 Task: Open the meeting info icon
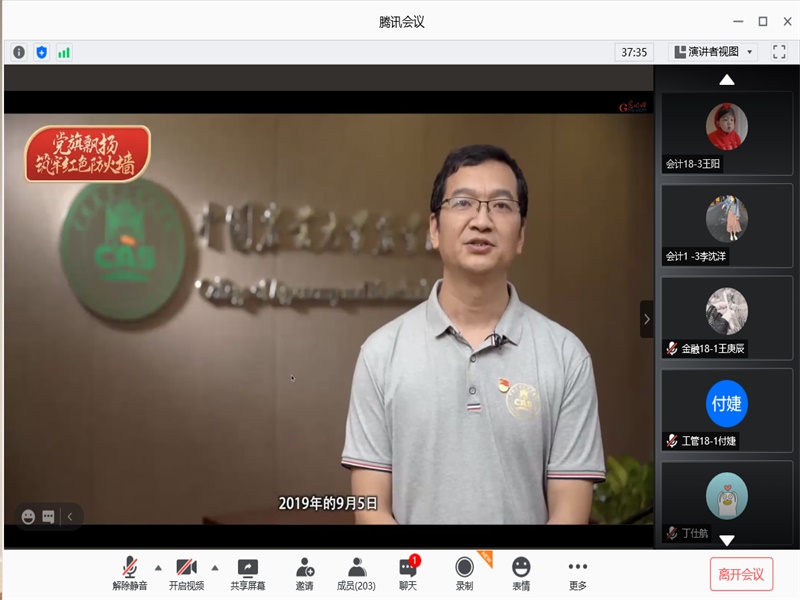click(x=19, y=52)
